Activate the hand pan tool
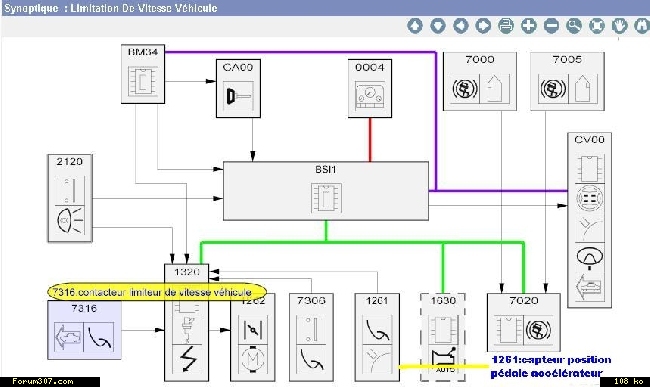Image resolution: width=650 pixels, height=387 pixels. coord(620,26)
